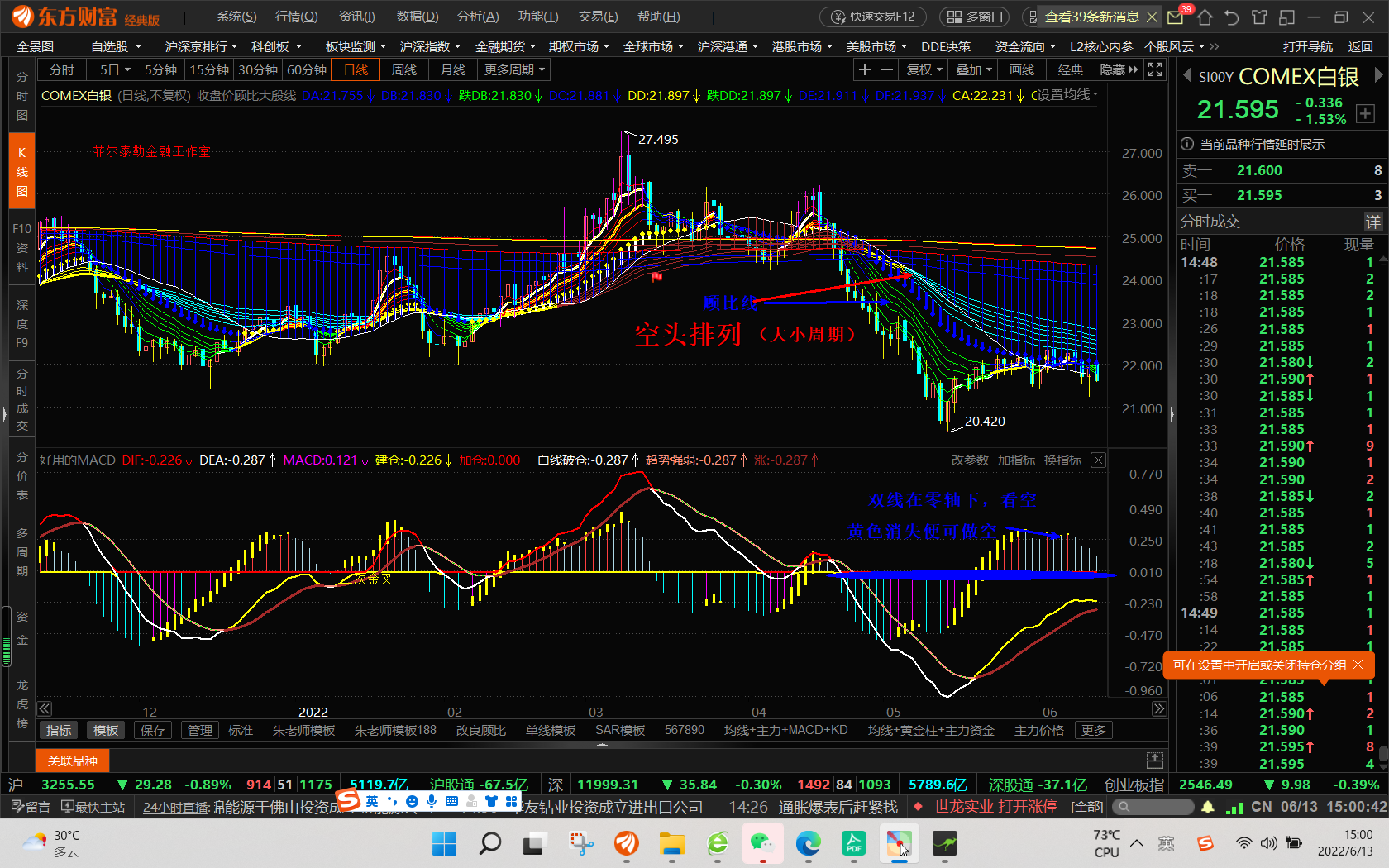Dismiss the 39 new messages banner
This screenshot has width=1389, height=868.
1152,17
